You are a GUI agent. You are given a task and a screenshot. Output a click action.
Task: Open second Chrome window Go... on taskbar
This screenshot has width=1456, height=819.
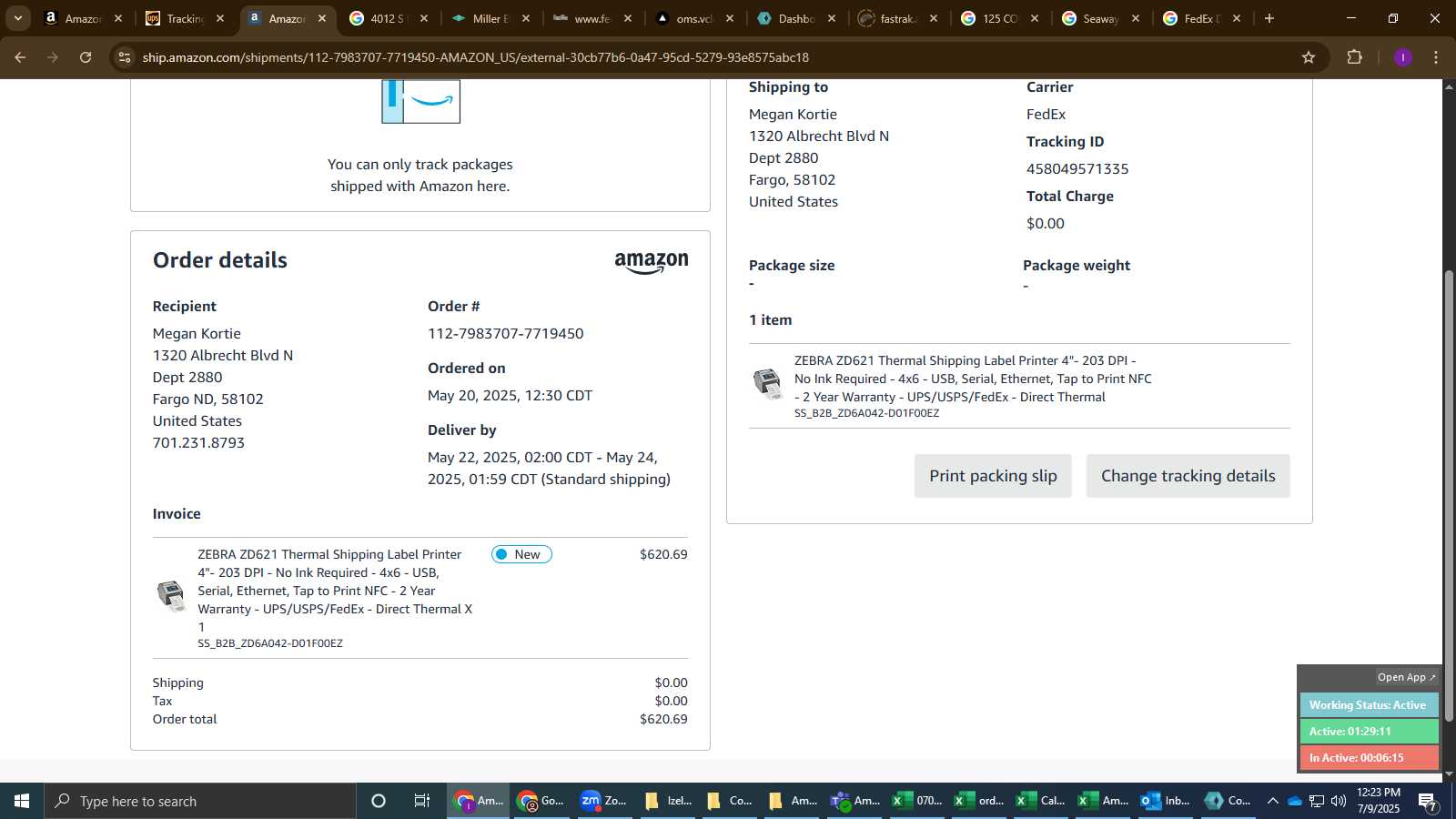click(541, 801)
